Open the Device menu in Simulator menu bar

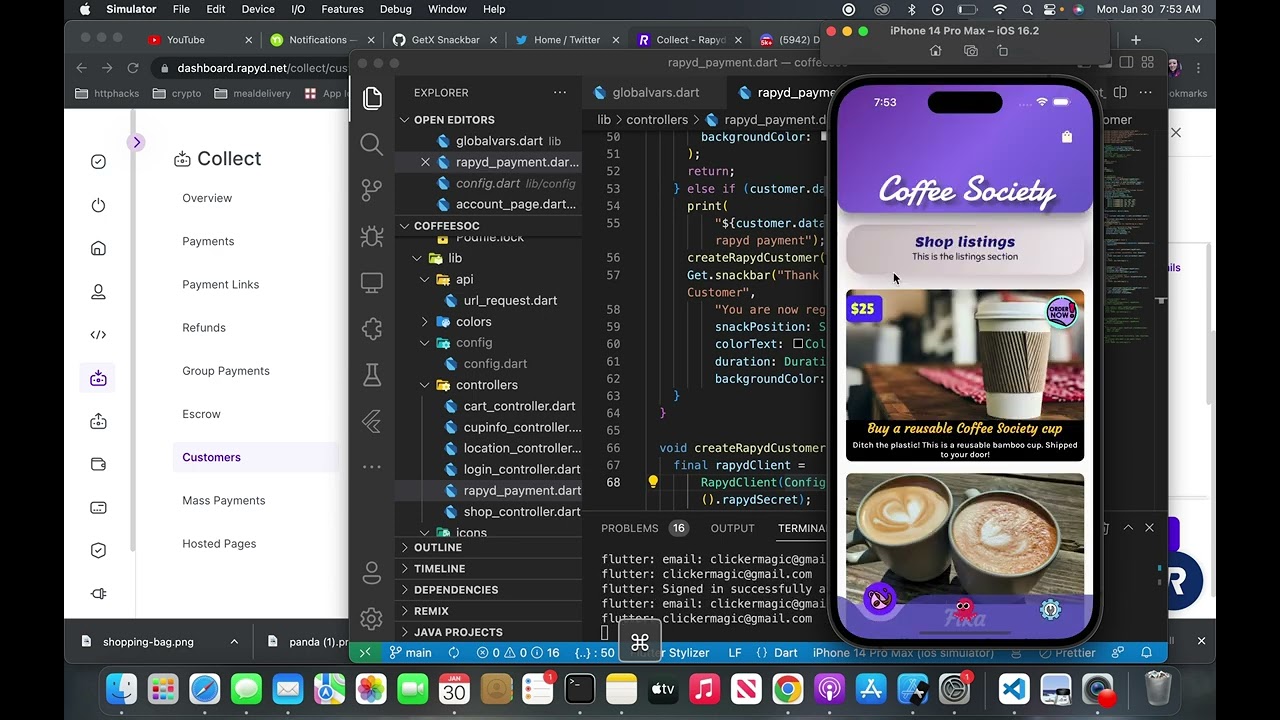(258, 9)
